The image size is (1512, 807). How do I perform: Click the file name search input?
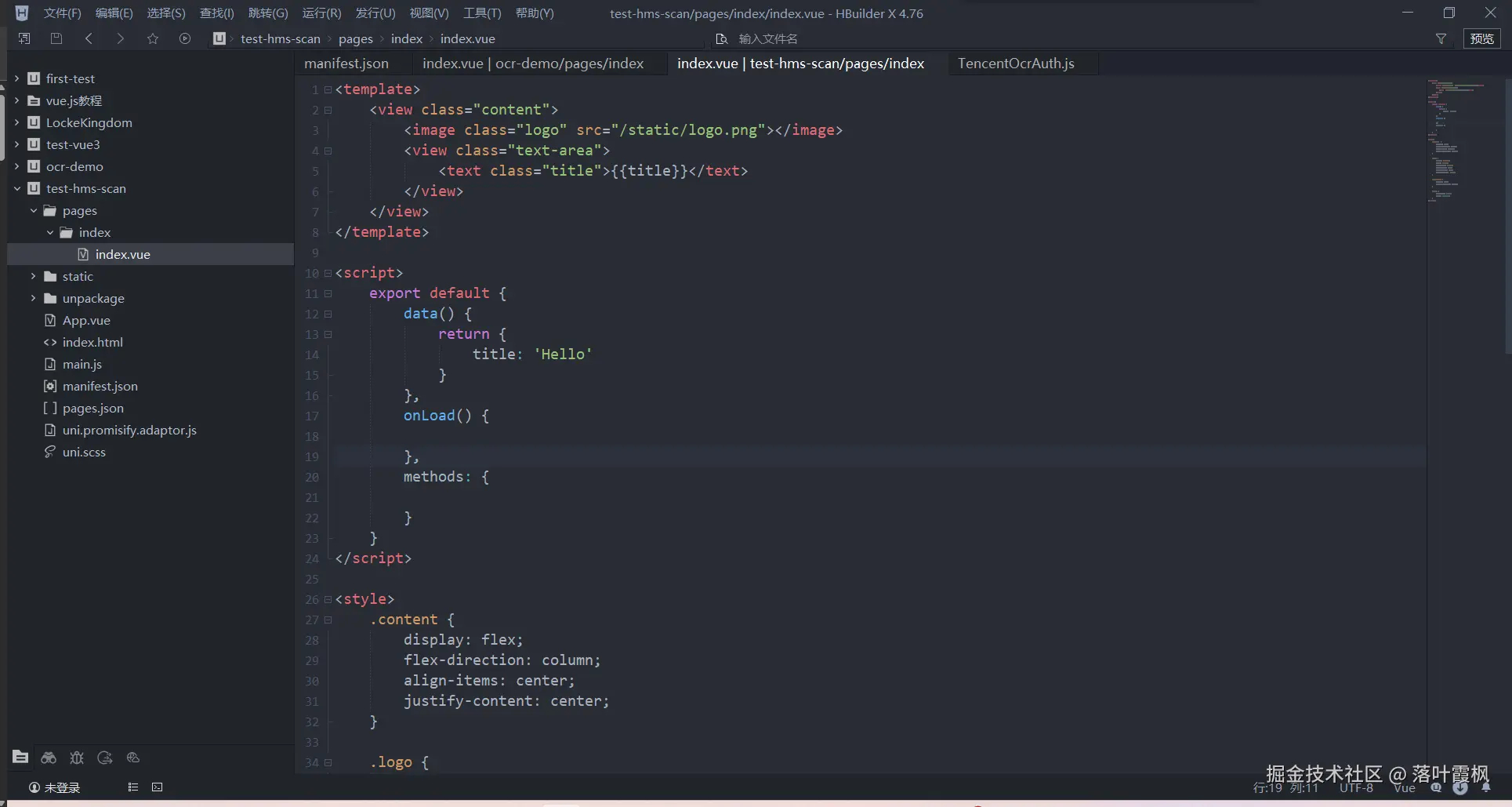point(1074,38)
